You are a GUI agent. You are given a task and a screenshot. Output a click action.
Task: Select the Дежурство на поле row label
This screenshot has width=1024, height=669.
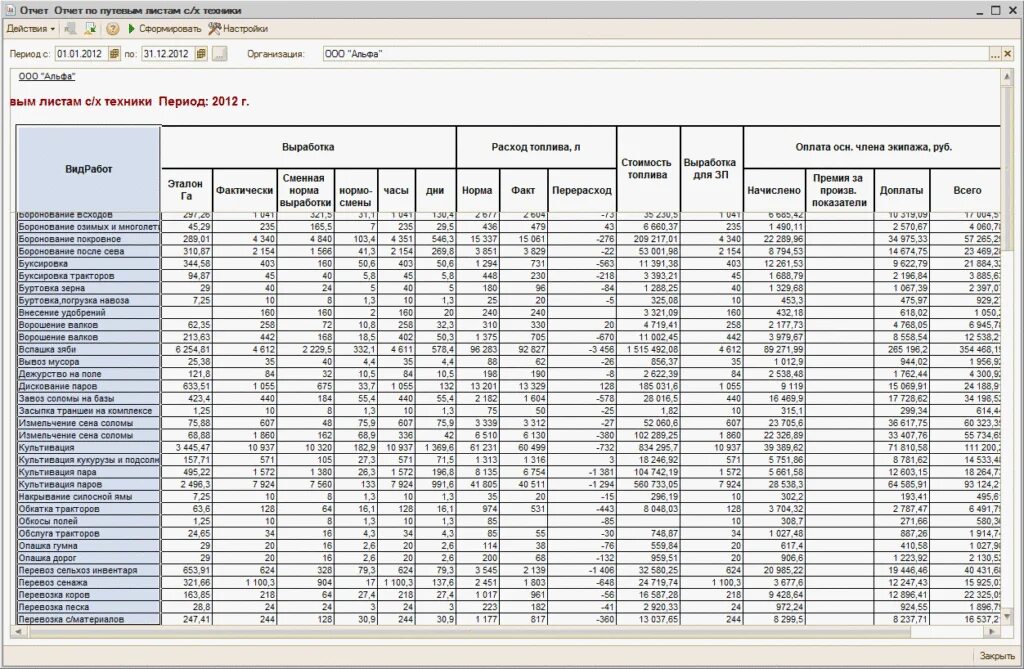(88, 374)
